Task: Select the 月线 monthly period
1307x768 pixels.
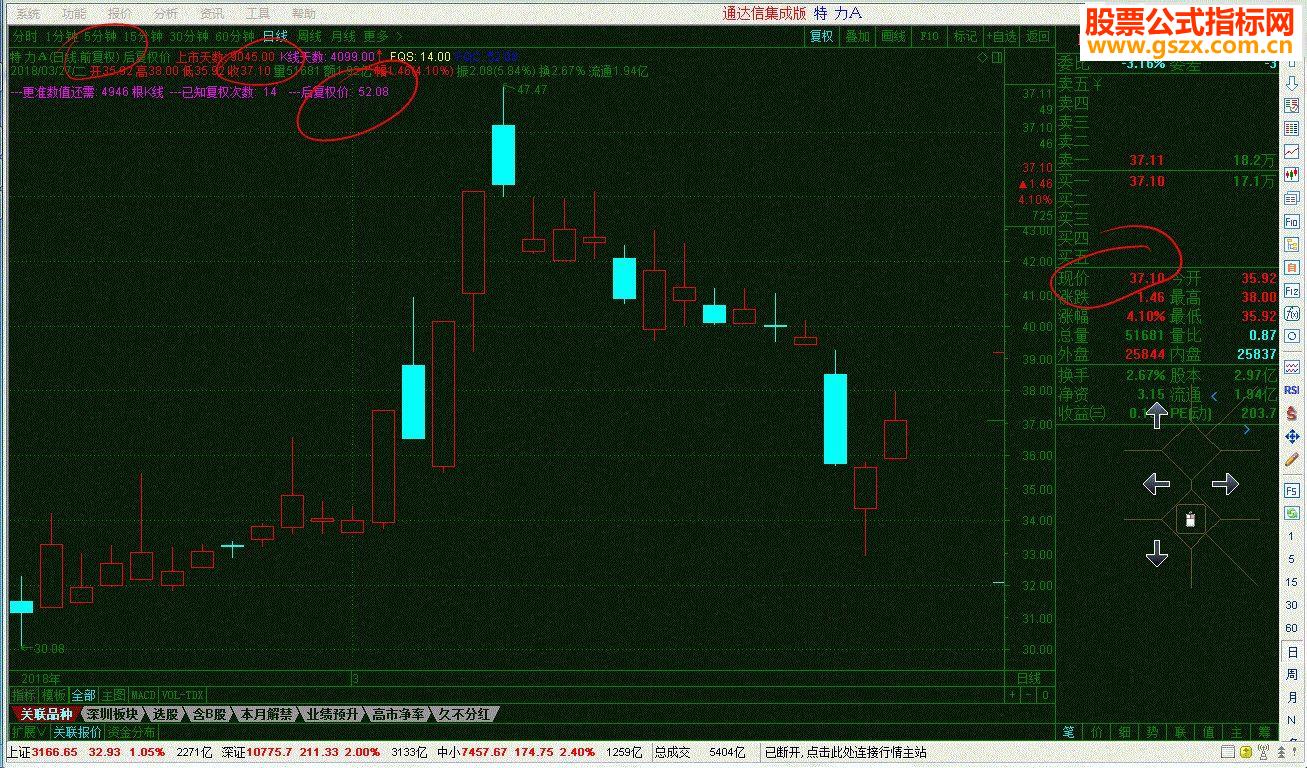Action: 343,36
